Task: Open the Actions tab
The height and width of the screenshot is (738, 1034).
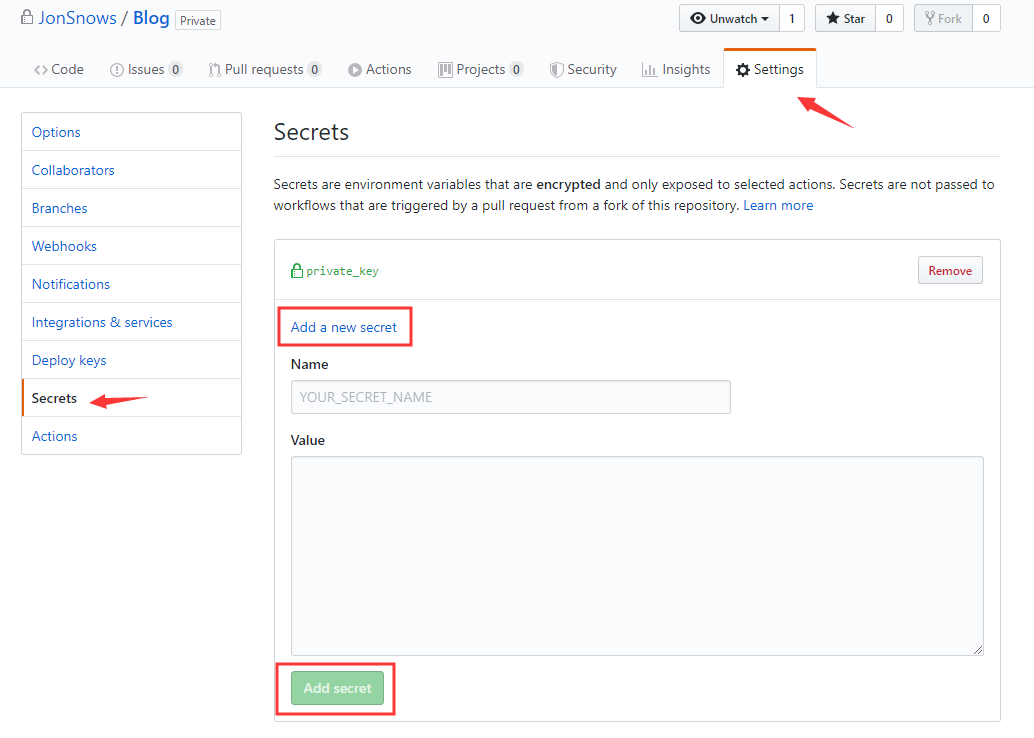Action: click(x=380, y=70)
